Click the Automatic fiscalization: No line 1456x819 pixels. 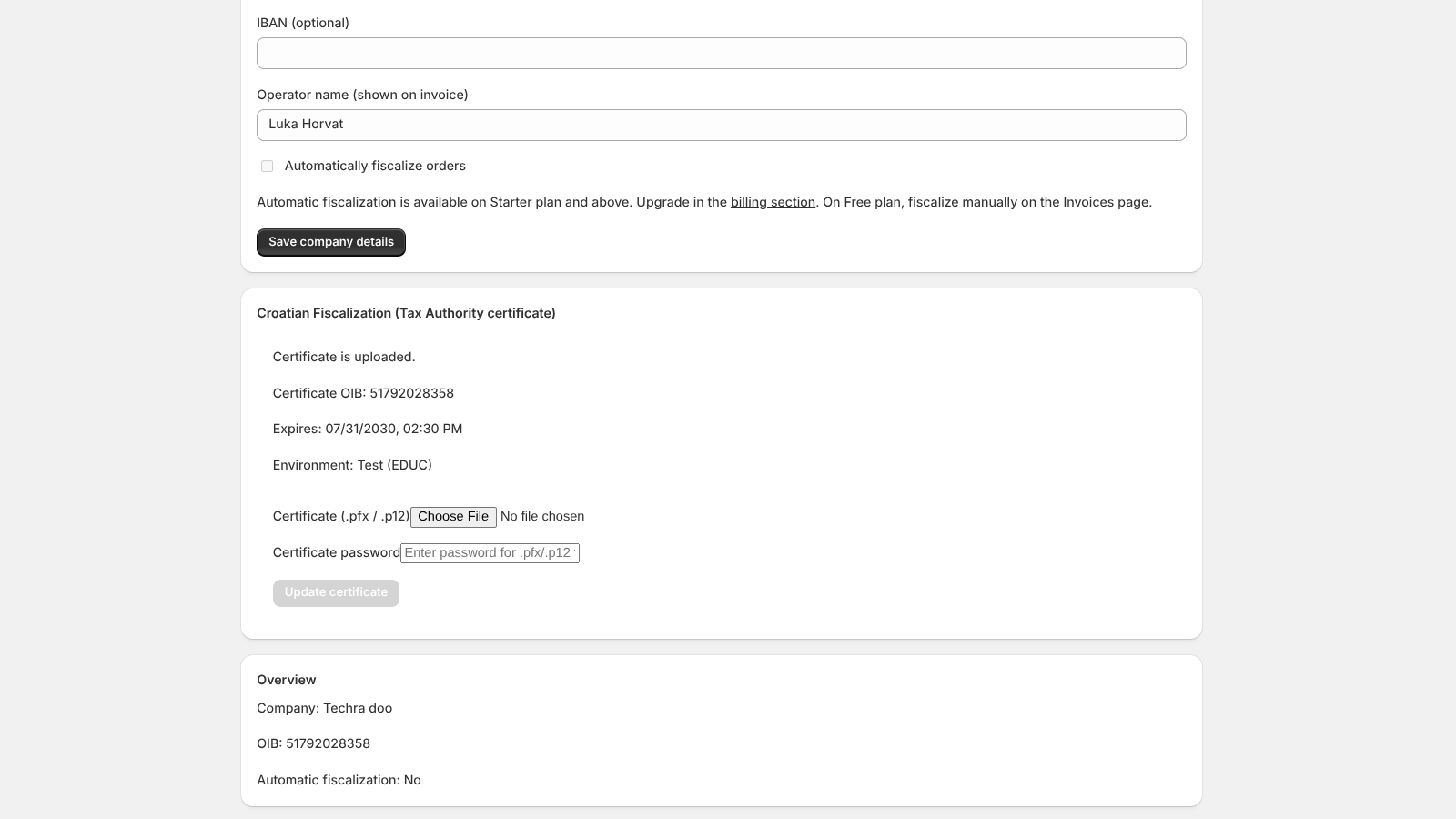click(339, 780)
